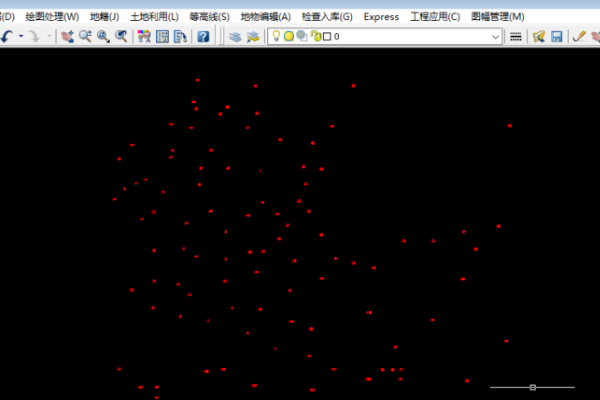This screenshot has width=600, height=400.
Task: Open the redo history dropdown arrow
Action: pos(49,36)
